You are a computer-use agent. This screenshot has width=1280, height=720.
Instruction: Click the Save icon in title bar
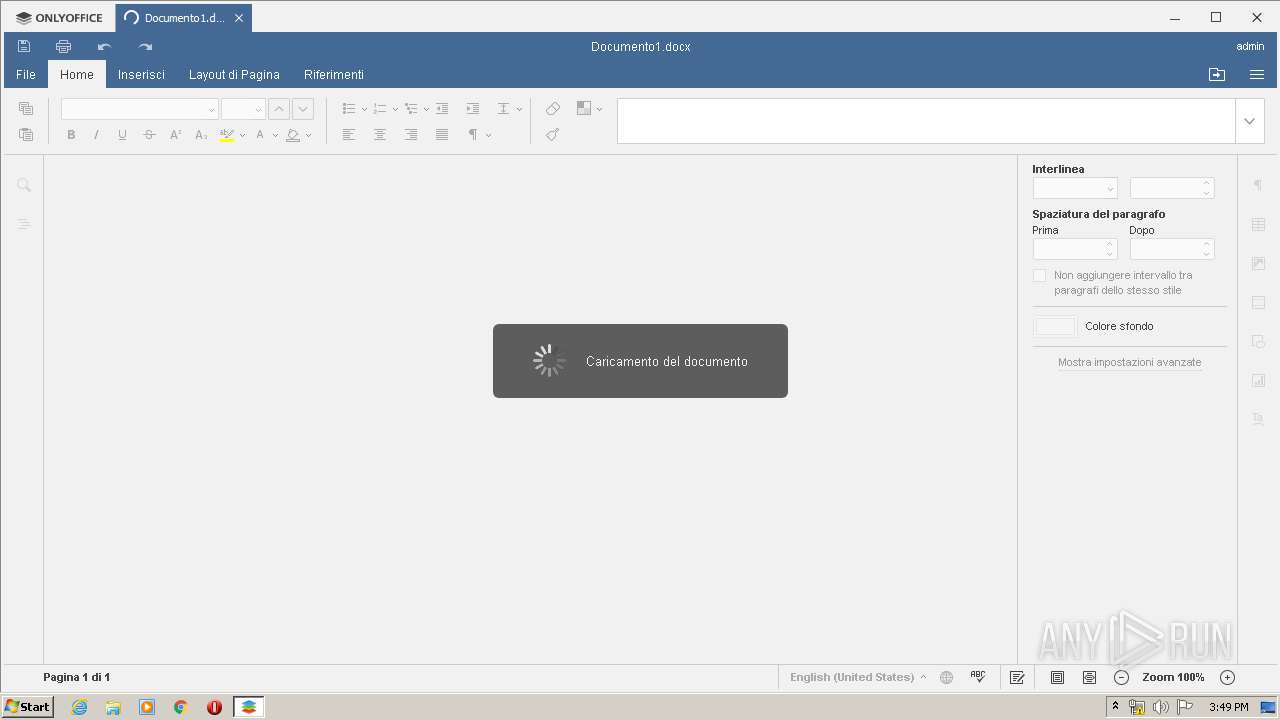[24, 46]
